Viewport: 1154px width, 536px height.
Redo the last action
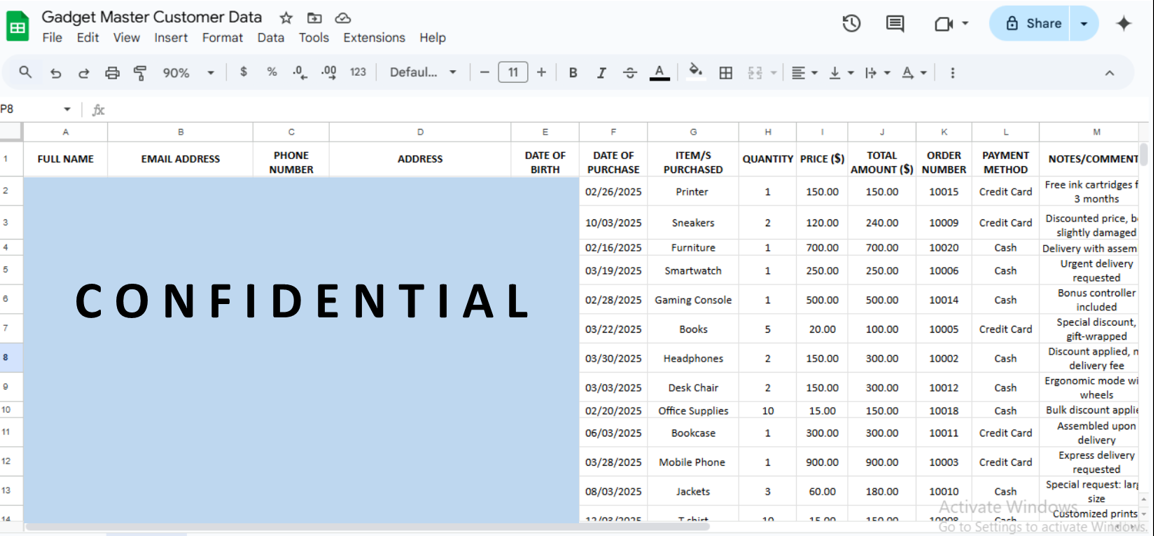[x=84, y=72]
